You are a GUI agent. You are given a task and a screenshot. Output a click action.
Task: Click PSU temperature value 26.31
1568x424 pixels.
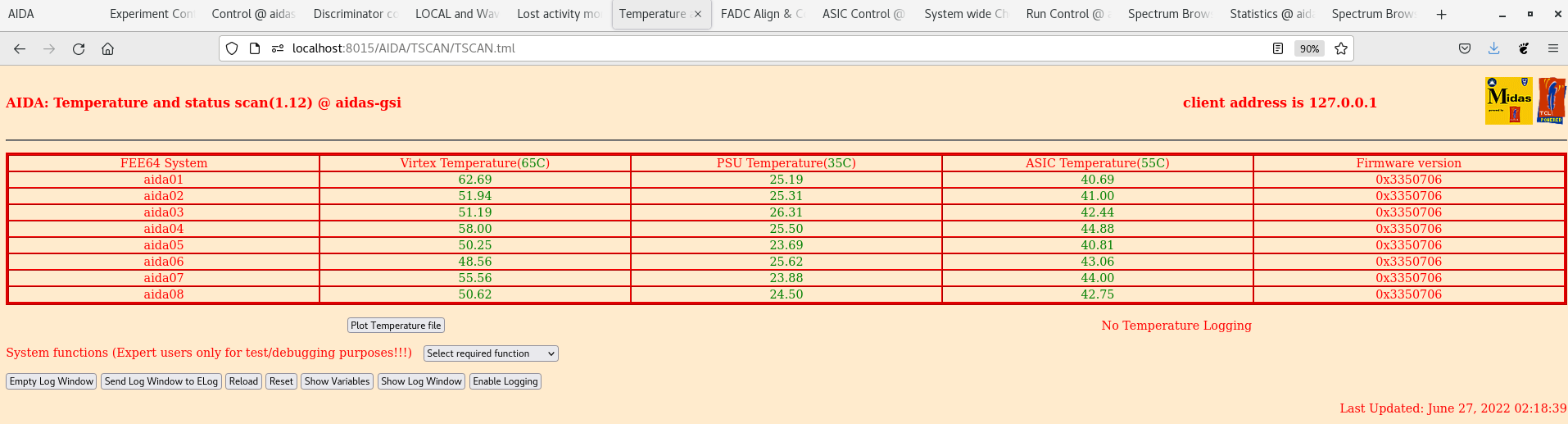786,212
